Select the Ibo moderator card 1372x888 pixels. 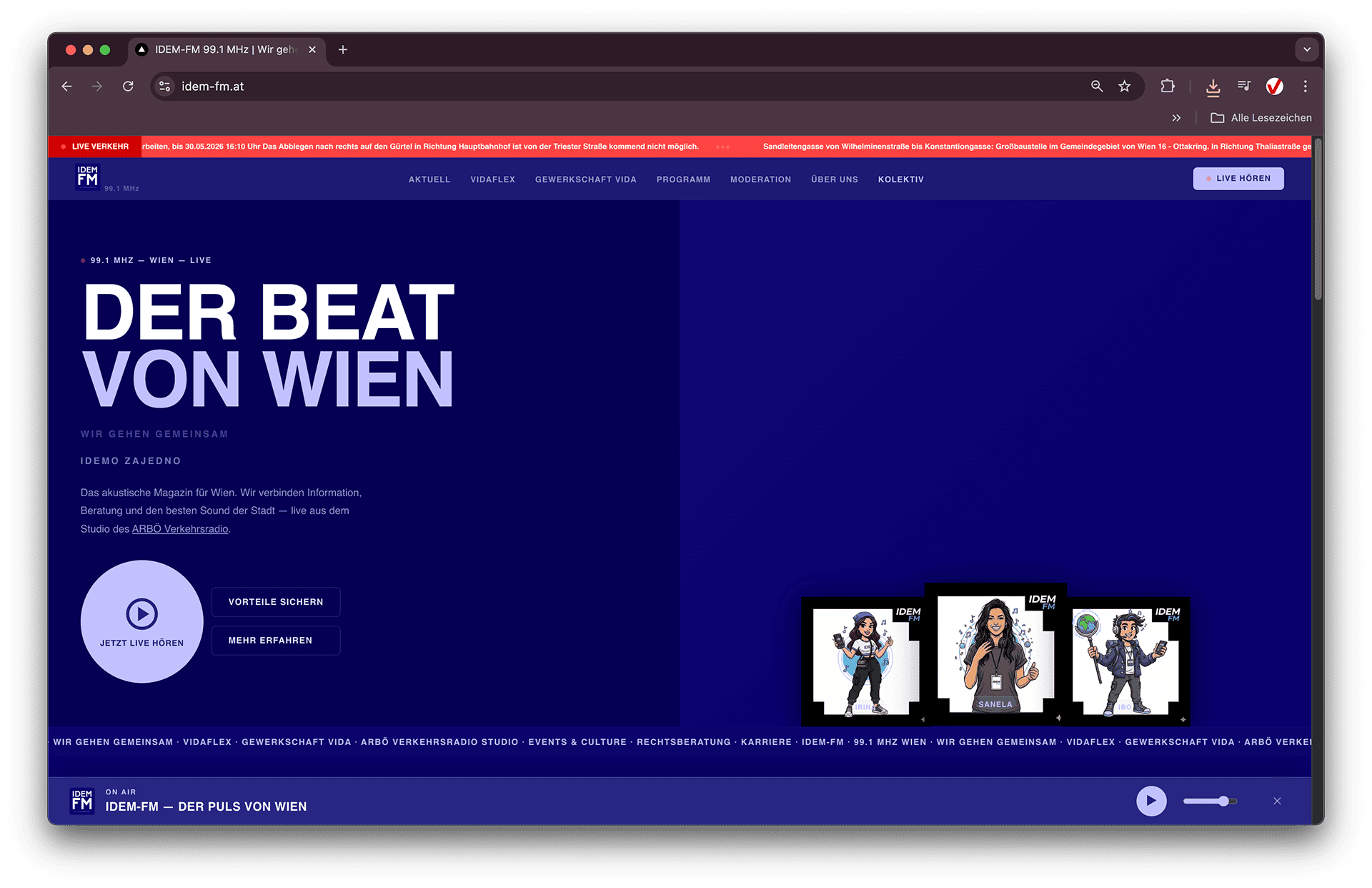pyautogui.click(x=1128, y=661)
